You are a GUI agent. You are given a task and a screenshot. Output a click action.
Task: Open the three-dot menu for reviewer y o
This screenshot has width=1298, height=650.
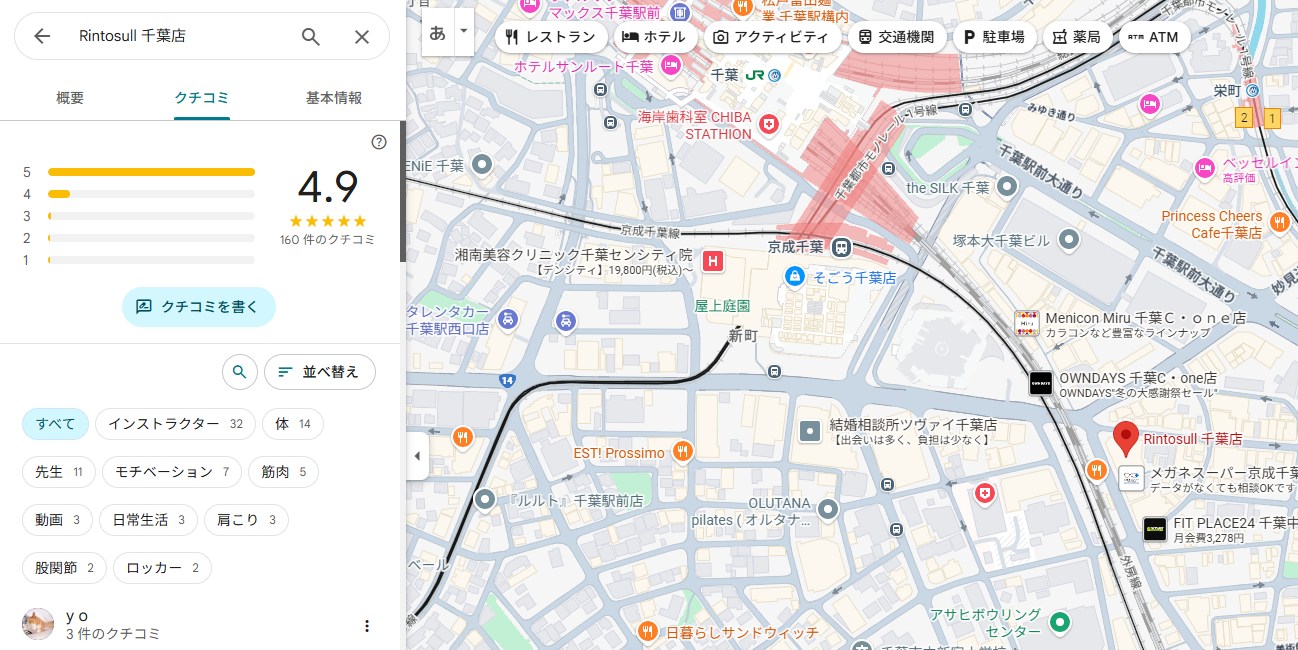pos(366,626)
